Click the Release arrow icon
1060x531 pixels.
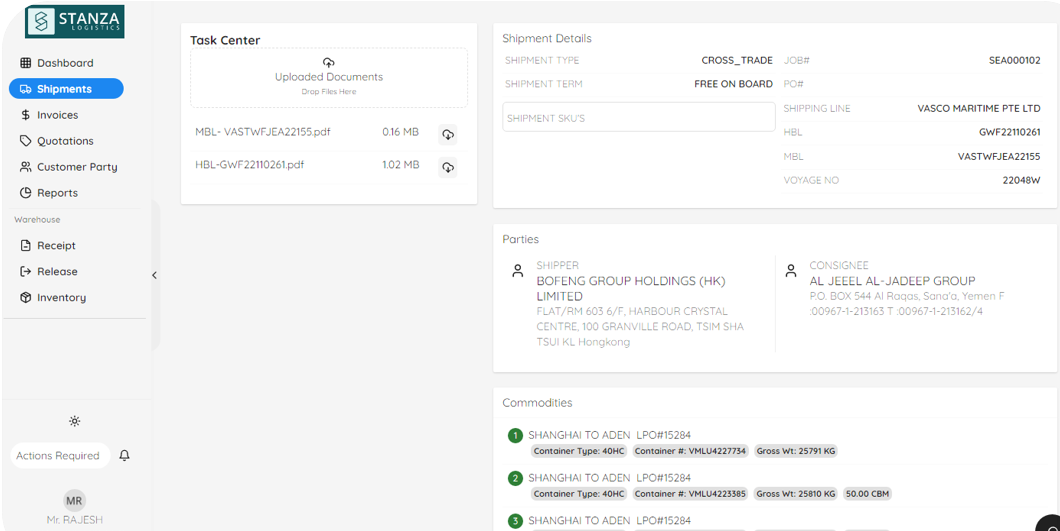pos(26,271)
